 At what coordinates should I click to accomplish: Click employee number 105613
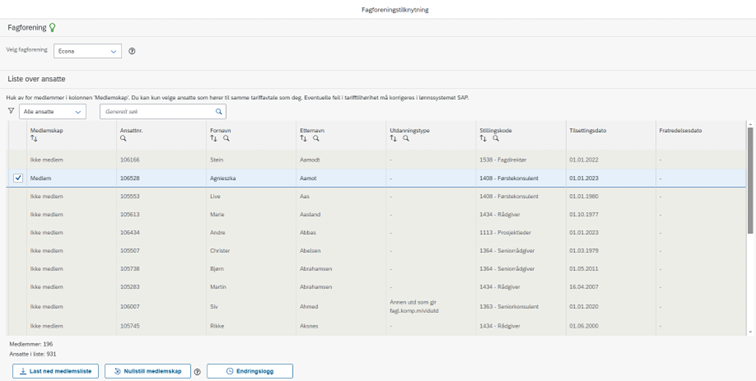point(130,214)
